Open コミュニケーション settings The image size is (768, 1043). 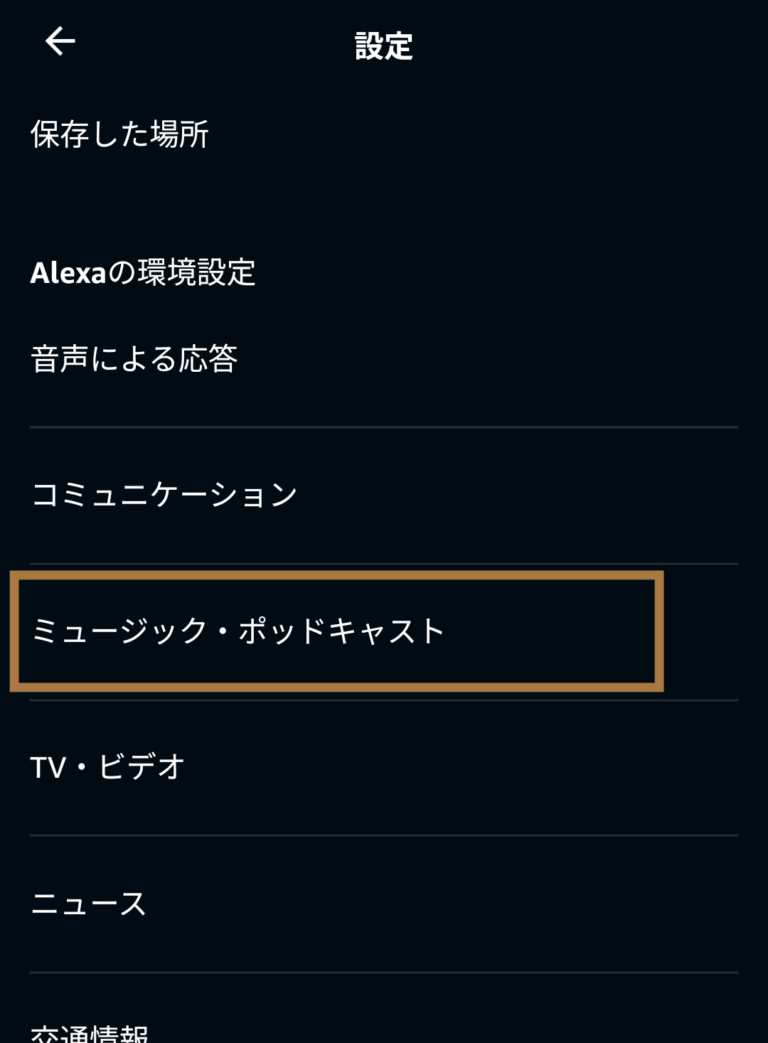pyautogui.click(x=165, y=495)
